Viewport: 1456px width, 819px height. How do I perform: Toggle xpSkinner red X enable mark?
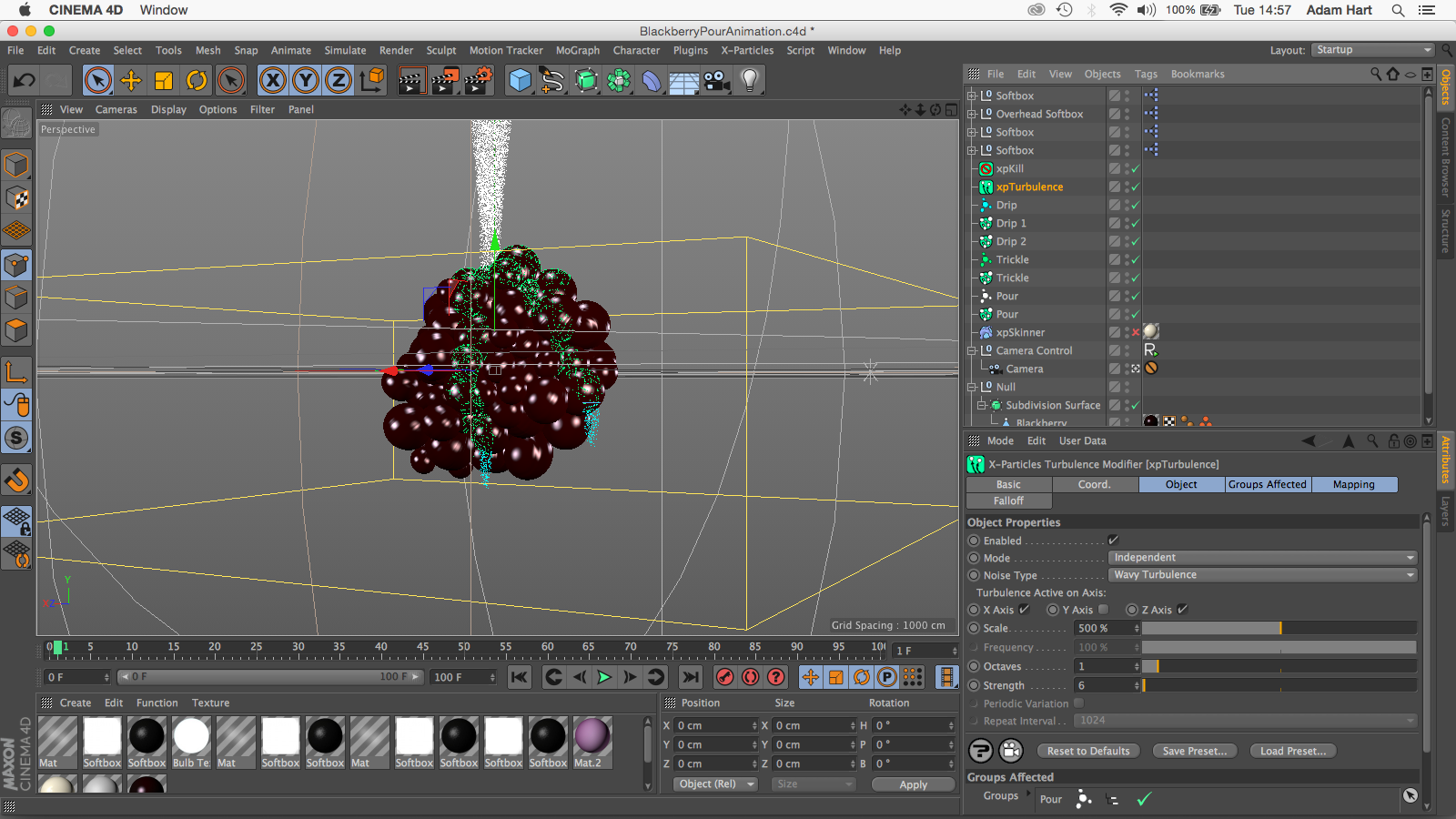click(1136, 332)
